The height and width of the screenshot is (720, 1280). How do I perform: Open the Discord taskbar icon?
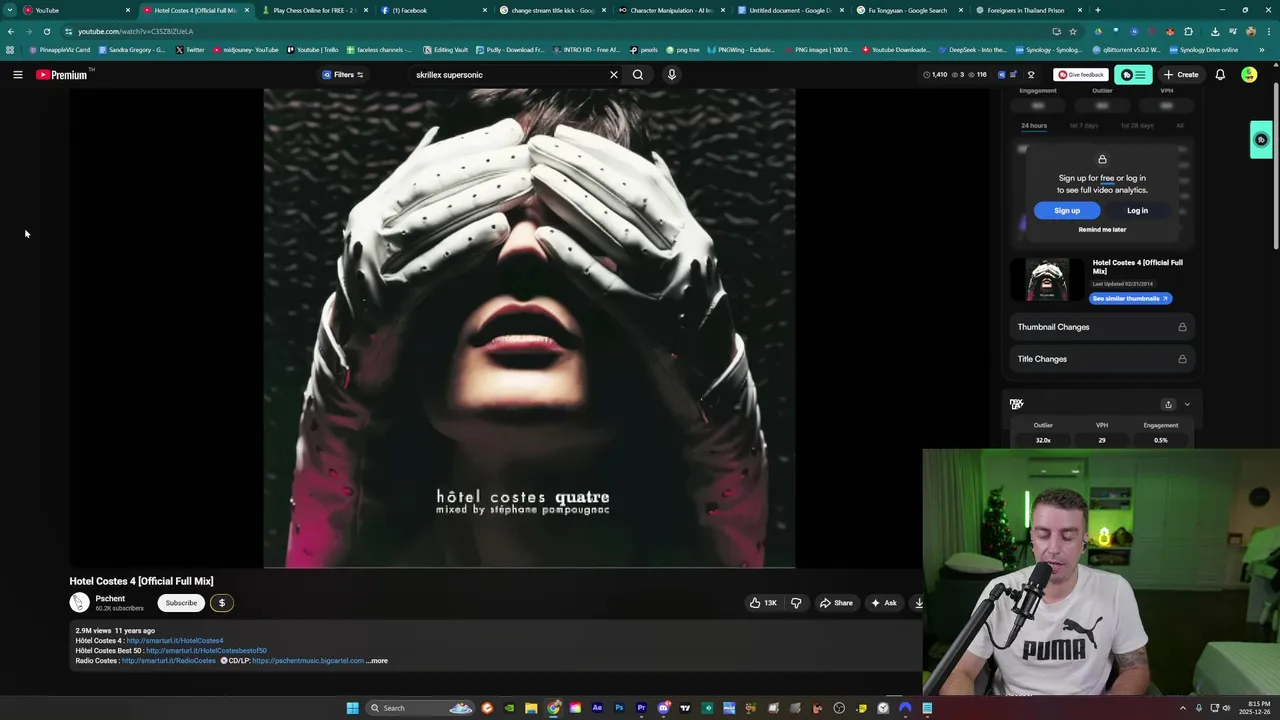[663, 708]
